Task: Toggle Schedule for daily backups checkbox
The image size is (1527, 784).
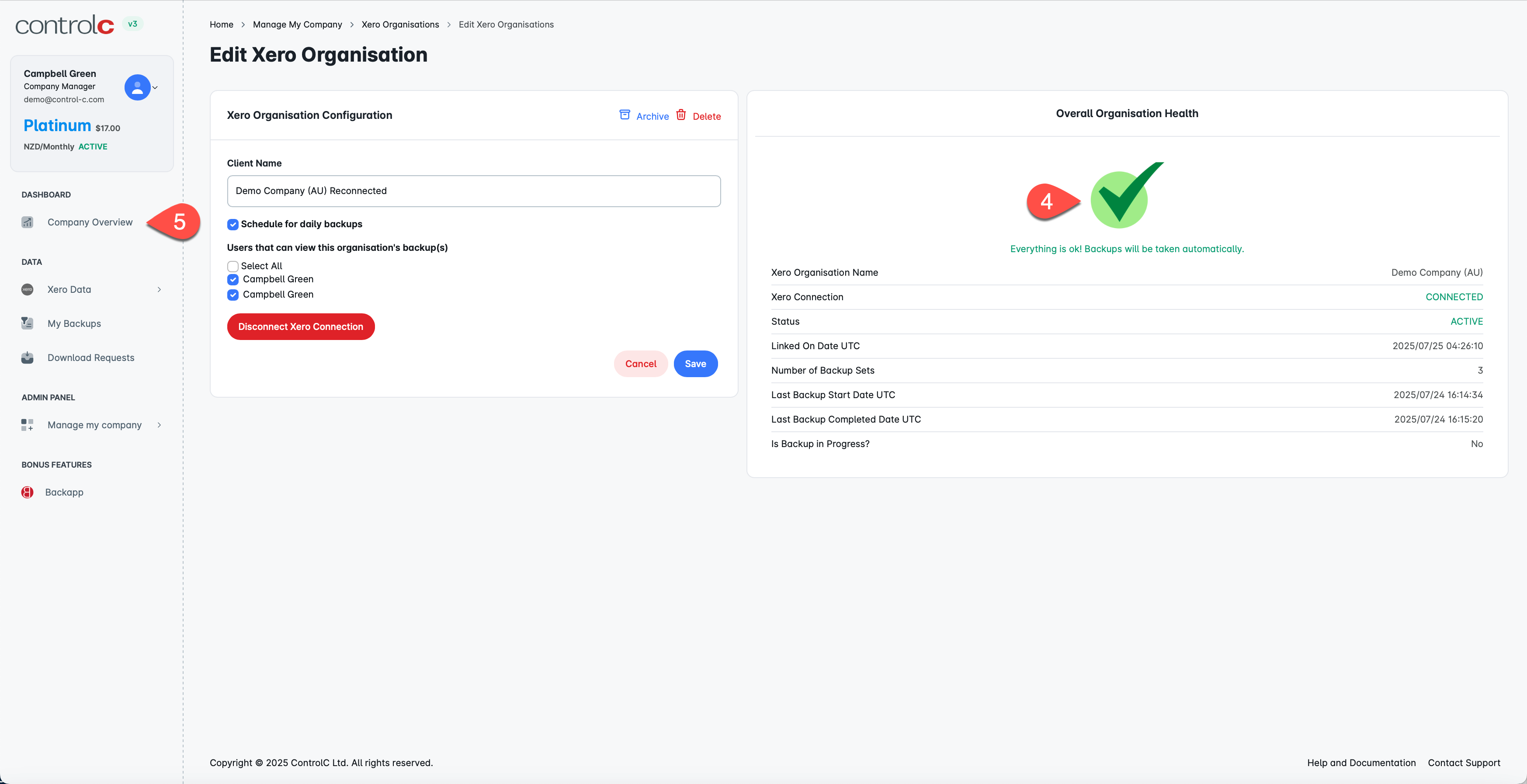Action: coord(233,225)
